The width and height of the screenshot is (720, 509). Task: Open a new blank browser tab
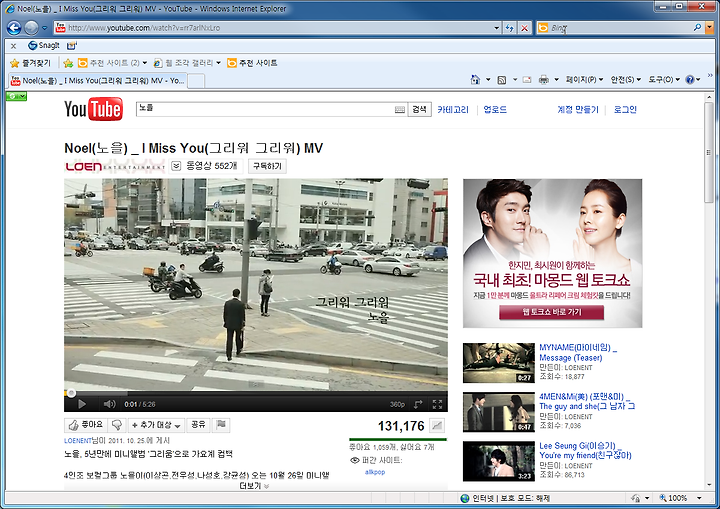click(x=196, y=81)
